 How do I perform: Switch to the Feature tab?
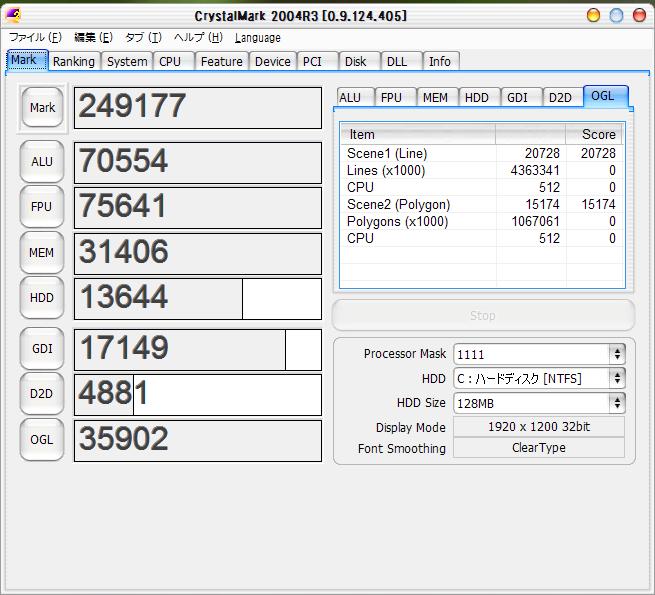click(x=221, y=61)
